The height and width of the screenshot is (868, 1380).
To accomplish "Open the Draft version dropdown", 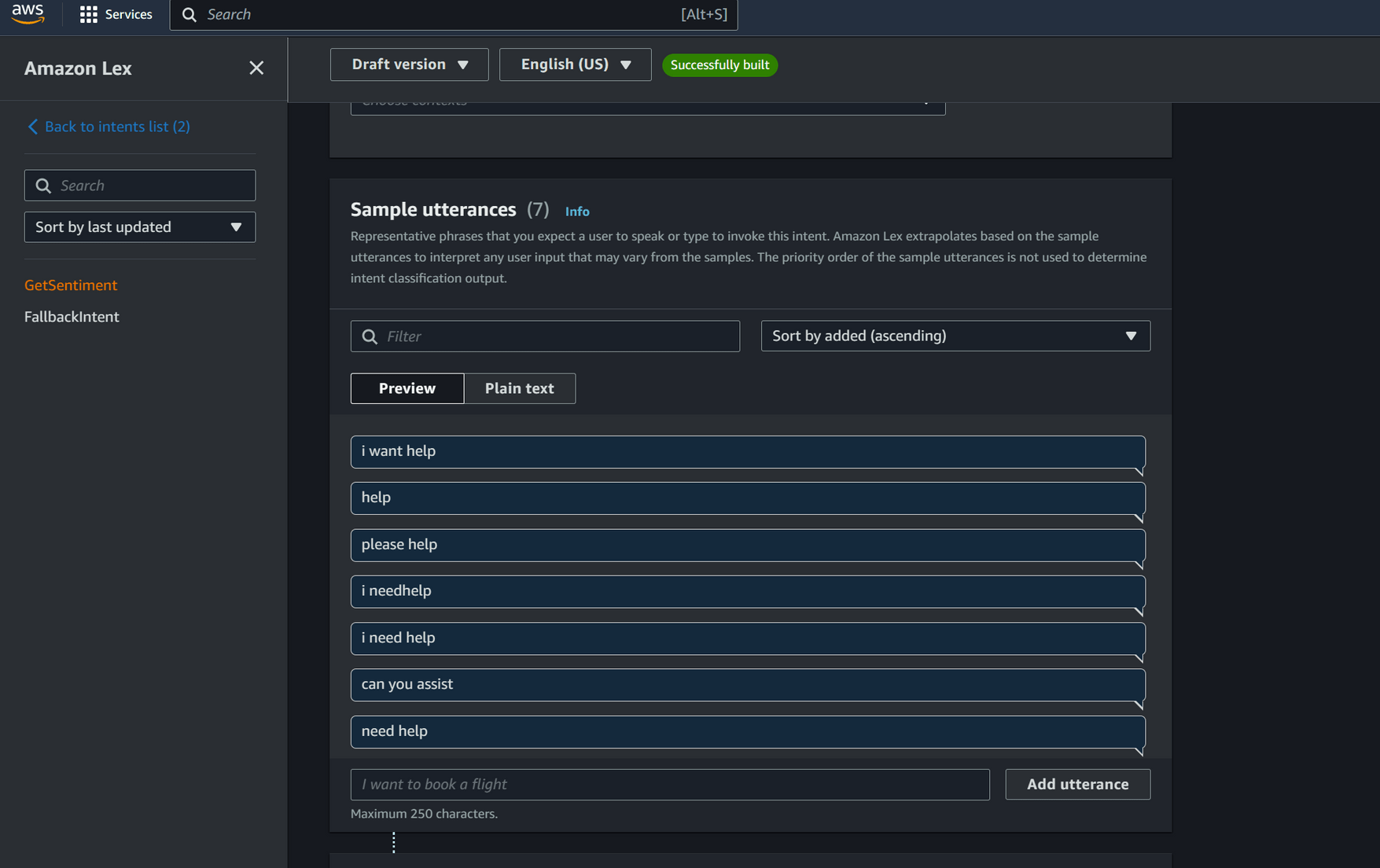I will coord(409,64).
